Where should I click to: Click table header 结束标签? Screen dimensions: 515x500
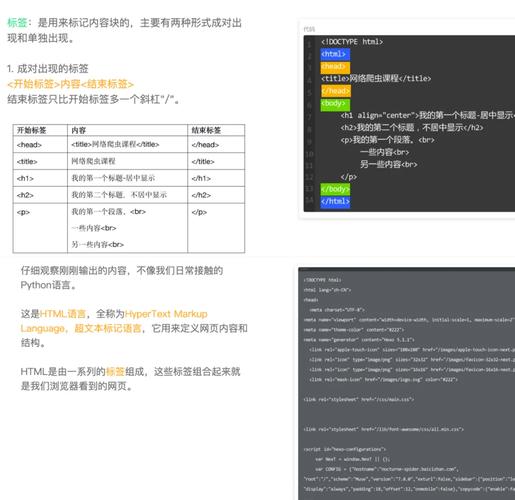click(x=206, y=130)
